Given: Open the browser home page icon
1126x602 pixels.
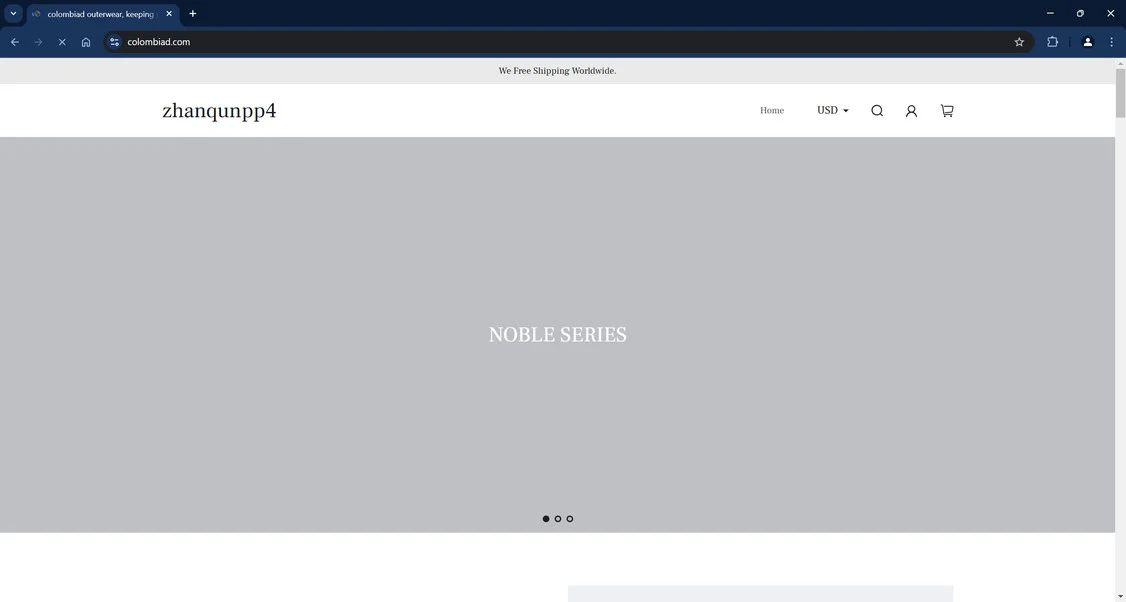Looking at the screenshot, I should [85, 42].
